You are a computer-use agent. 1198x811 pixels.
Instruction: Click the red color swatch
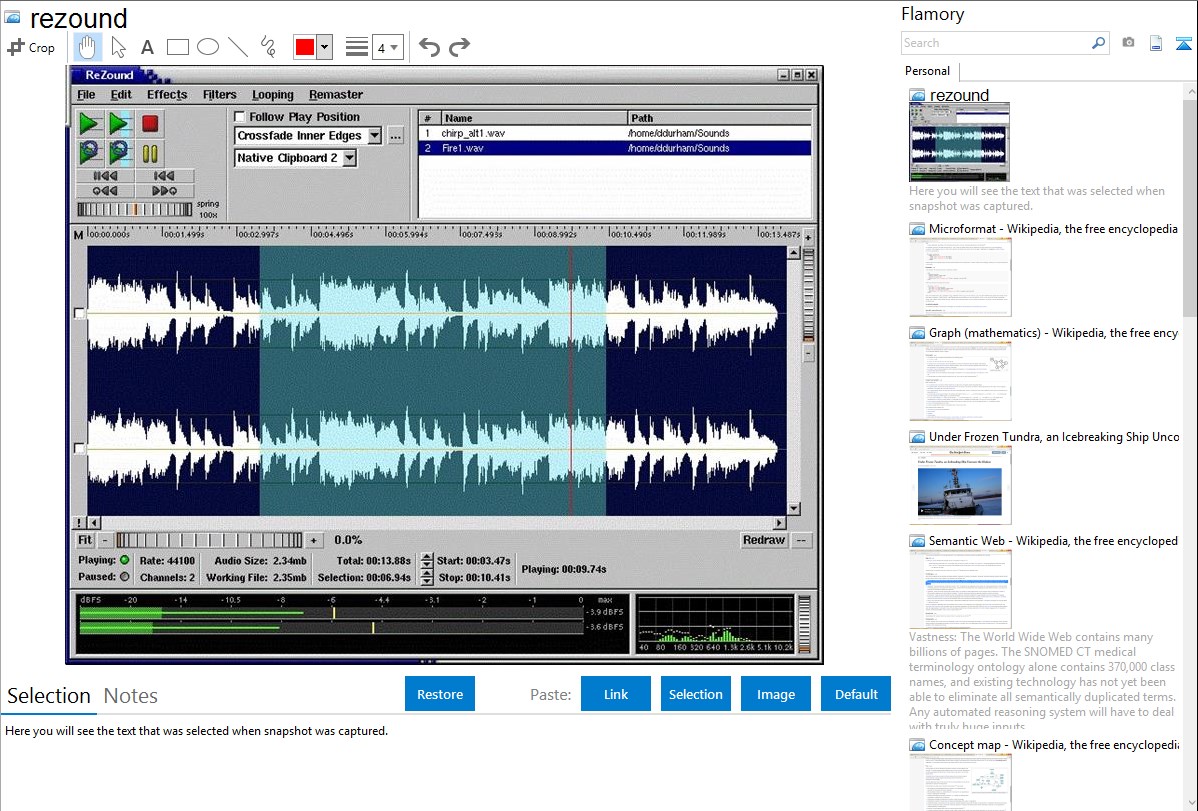coord(305,47)
